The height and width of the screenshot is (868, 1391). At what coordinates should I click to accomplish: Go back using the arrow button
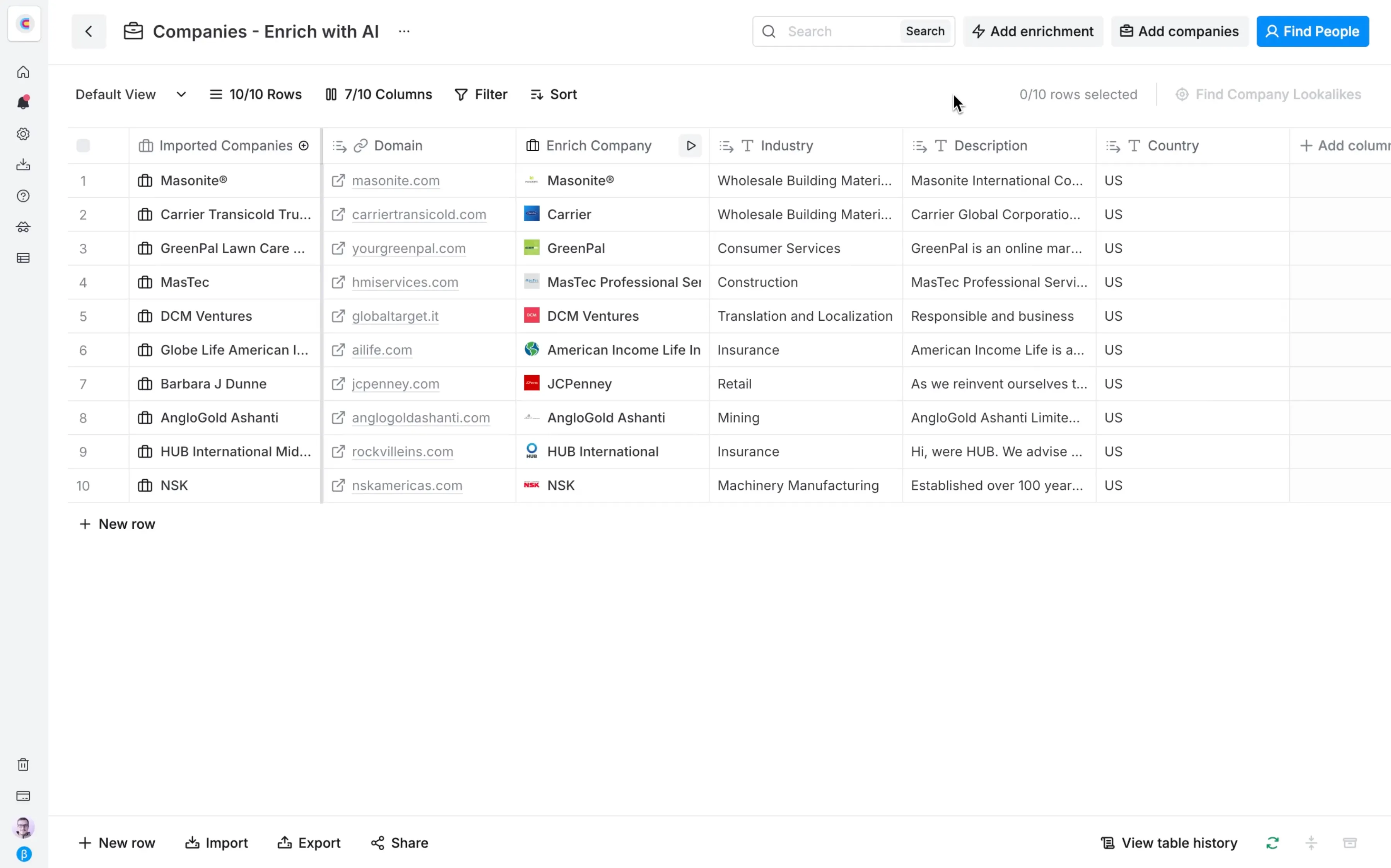tap(89, 31)
